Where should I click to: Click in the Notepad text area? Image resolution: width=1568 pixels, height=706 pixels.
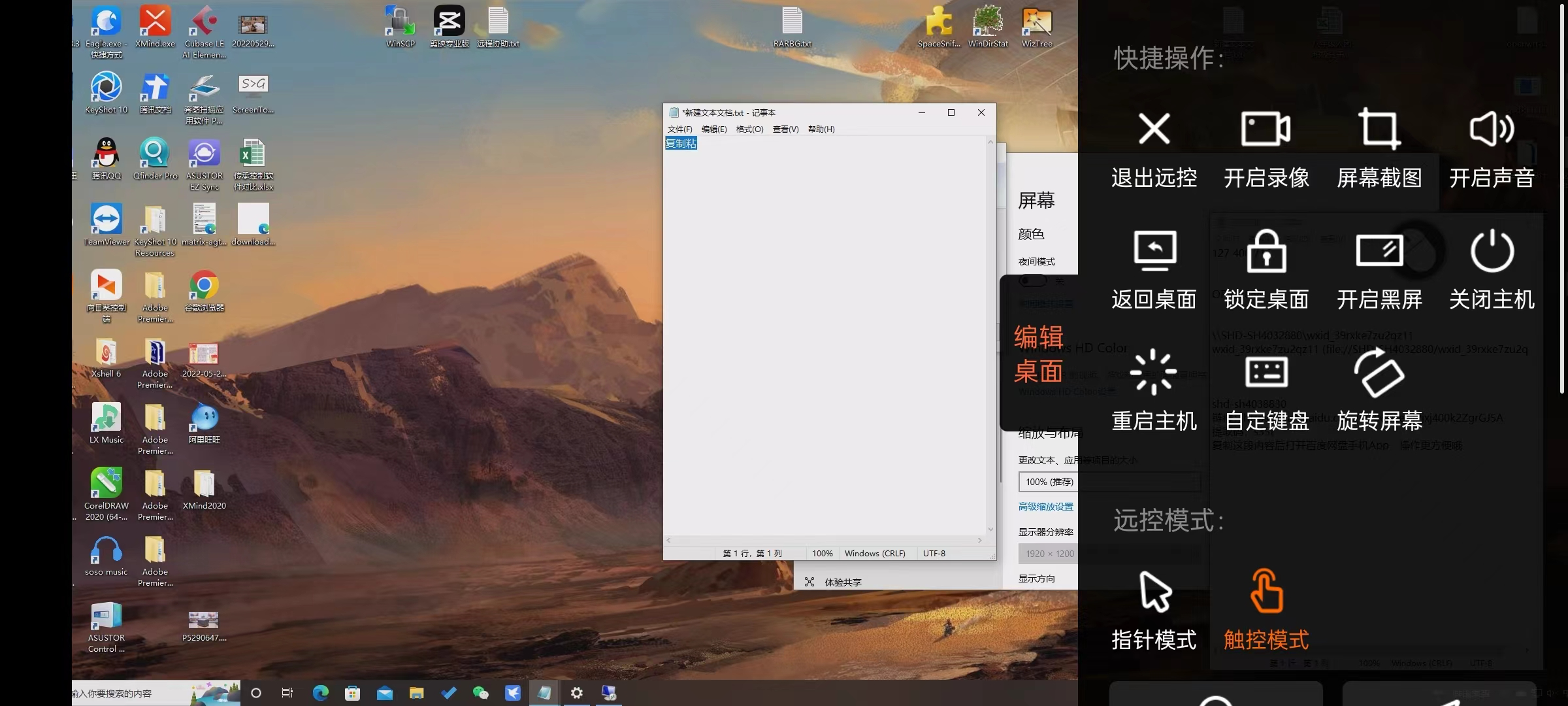click(x=825, y=335)
